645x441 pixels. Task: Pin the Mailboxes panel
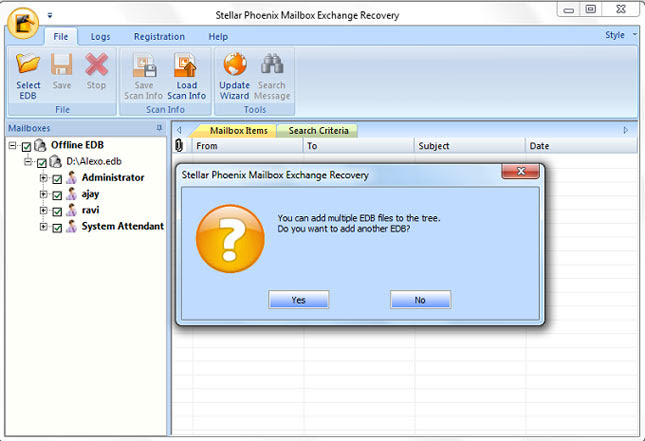tap(159, 128)
